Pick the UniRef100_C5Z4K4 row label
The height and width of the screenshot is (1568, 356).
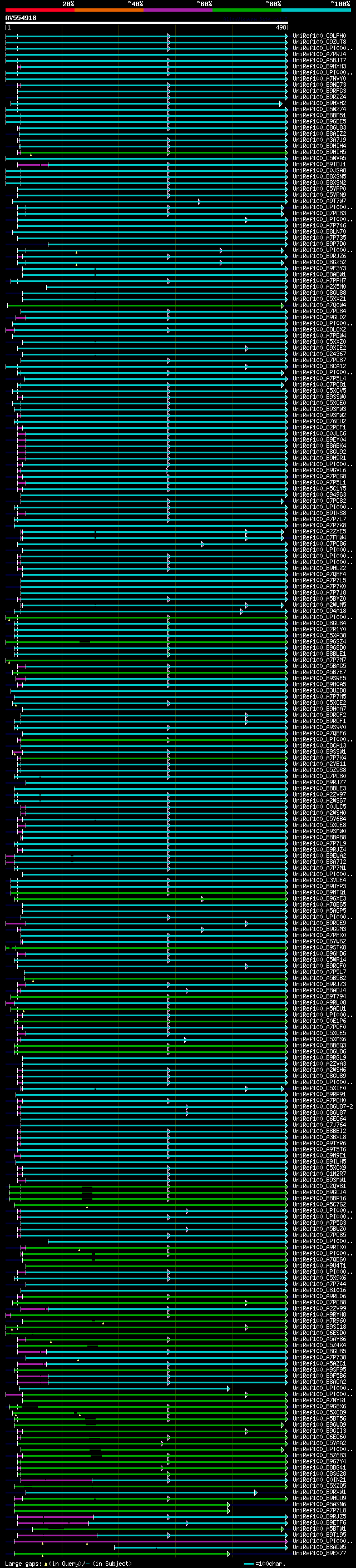[x=319, y=1344]
